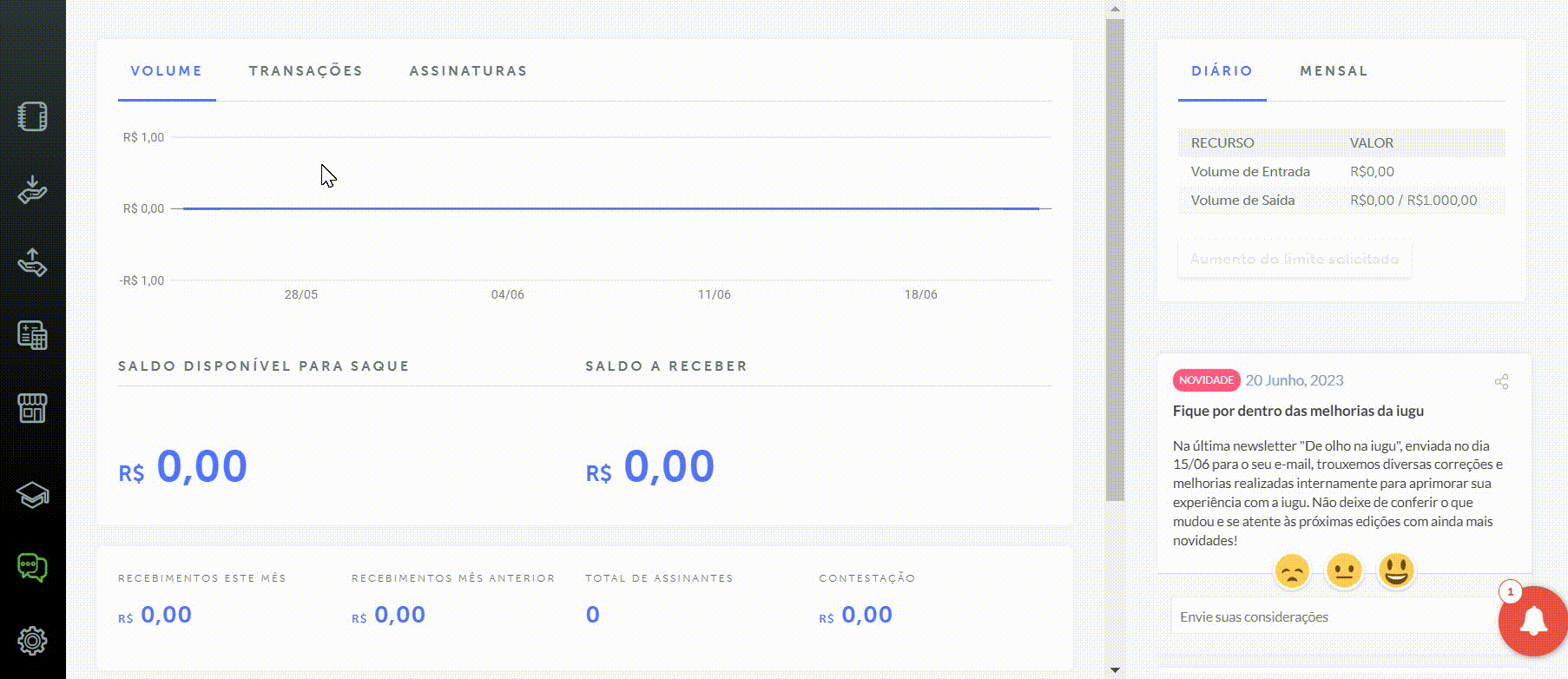Open the graduation cap learning icon
1568x679 pixels.
point(32,495)
